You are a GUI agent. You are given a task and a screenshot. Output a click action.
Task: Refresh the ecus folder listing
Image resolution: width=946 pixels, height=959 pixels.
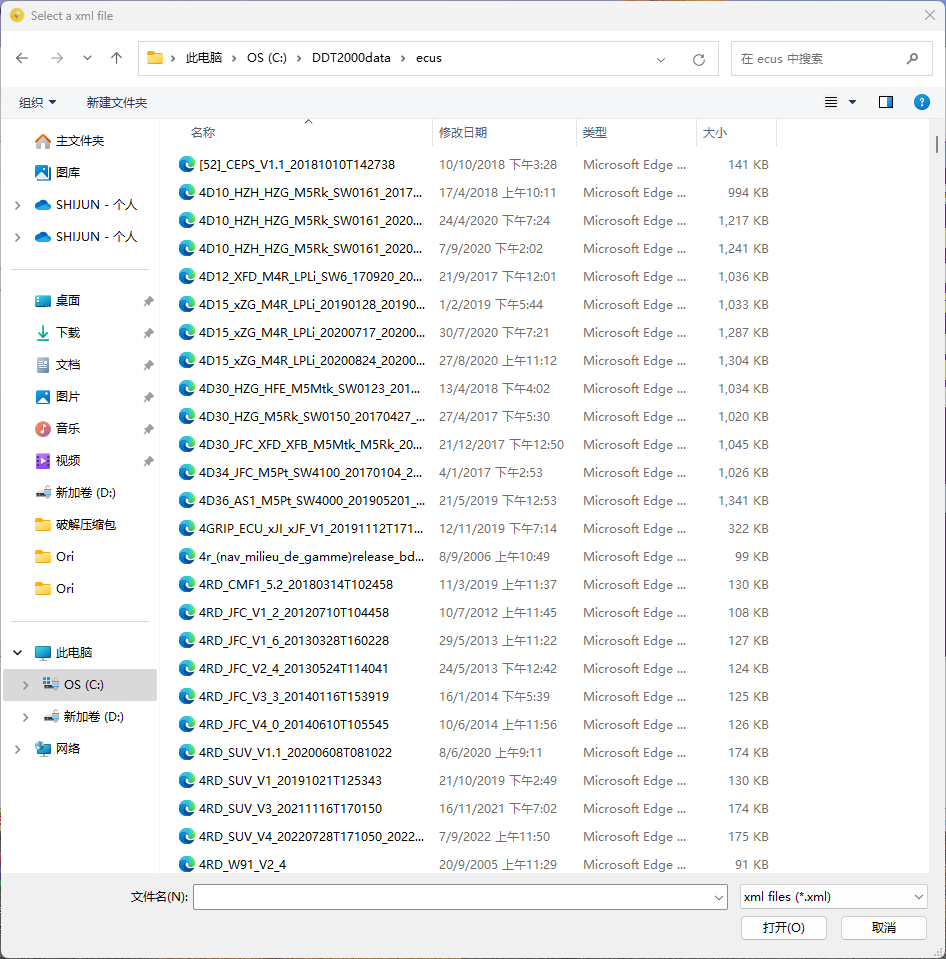click(699, 59)
